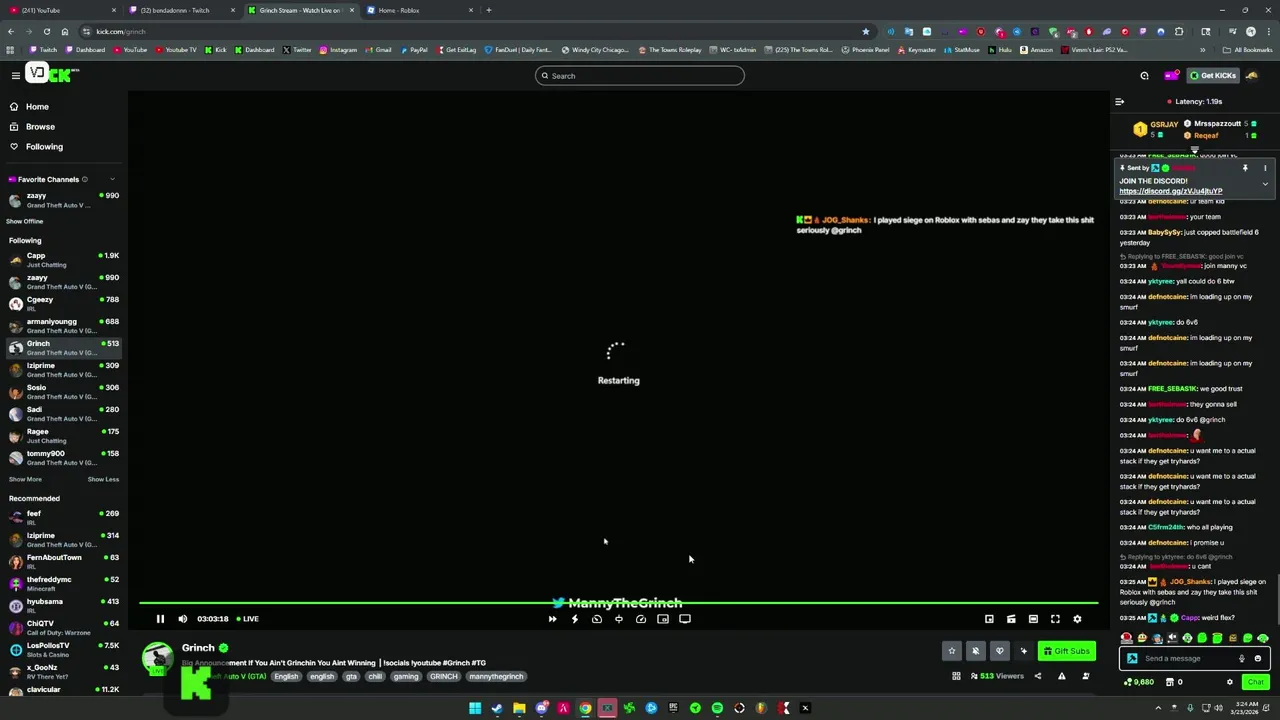Toggle theater mode in player
Screen dimensions: 1280x720
coord(1033,619)
